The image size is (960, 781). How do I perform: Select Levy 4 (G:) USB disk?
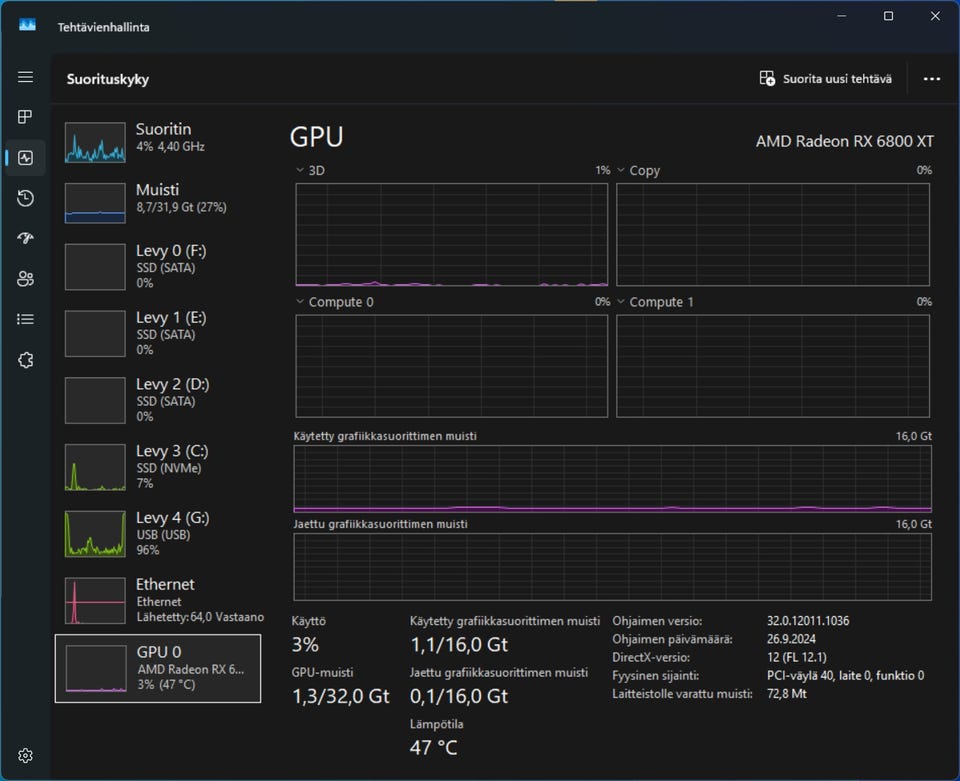tap(160, 533)
